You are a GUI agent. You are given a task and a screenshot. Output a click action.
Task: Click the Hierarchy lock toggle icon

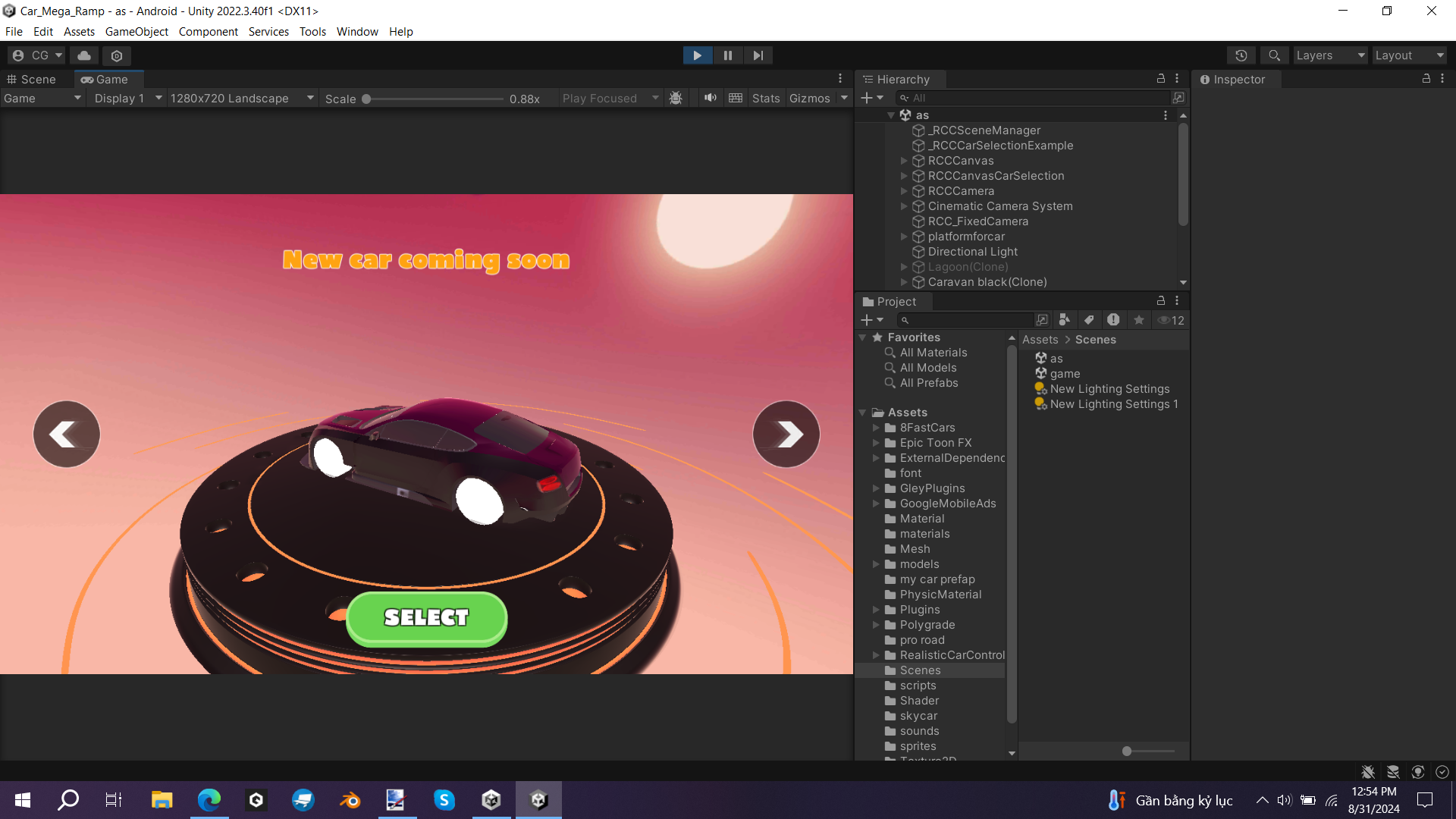(x=1162, y=78)
